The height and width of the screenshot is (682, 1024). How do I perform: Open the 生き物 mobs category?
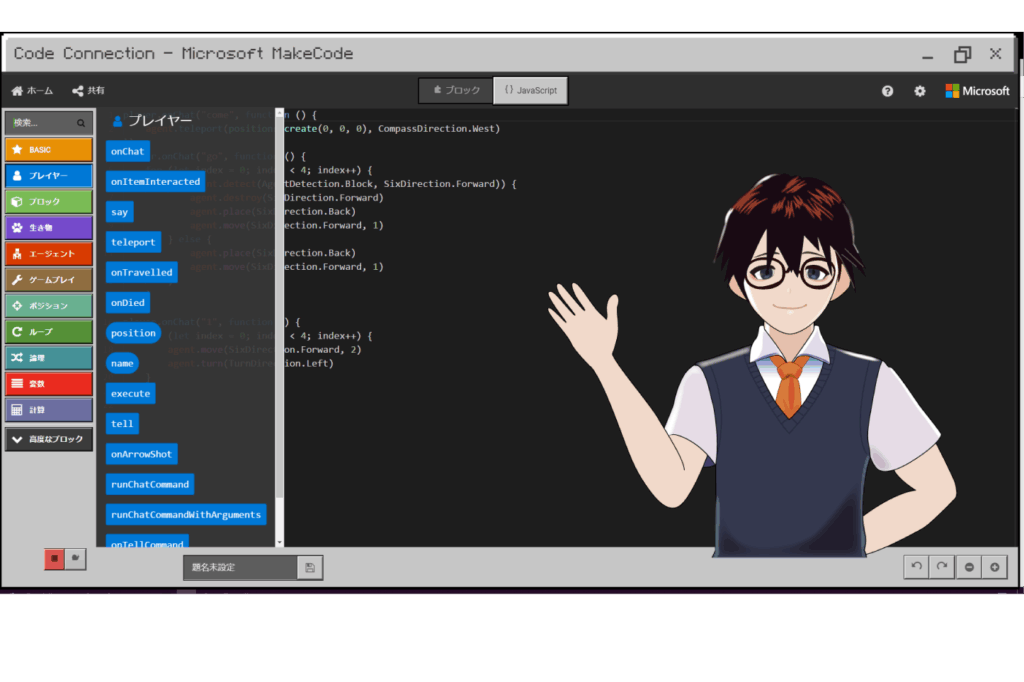coord(49,227)
